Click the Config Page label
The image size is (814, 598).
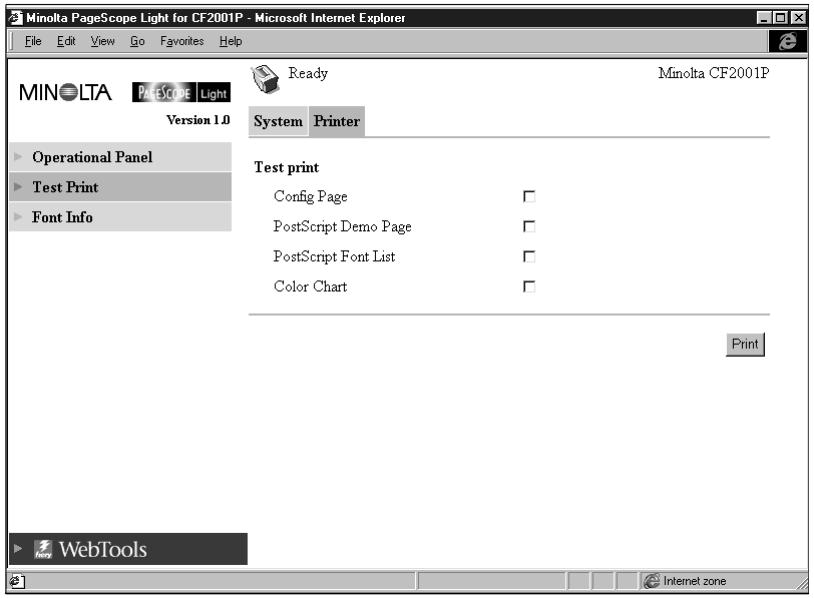310,197
